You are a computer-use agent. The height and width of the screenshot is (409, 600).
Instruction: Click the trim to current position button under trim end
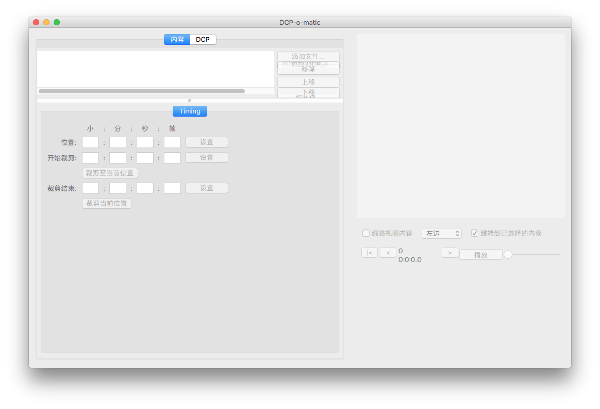click(107, 203)
